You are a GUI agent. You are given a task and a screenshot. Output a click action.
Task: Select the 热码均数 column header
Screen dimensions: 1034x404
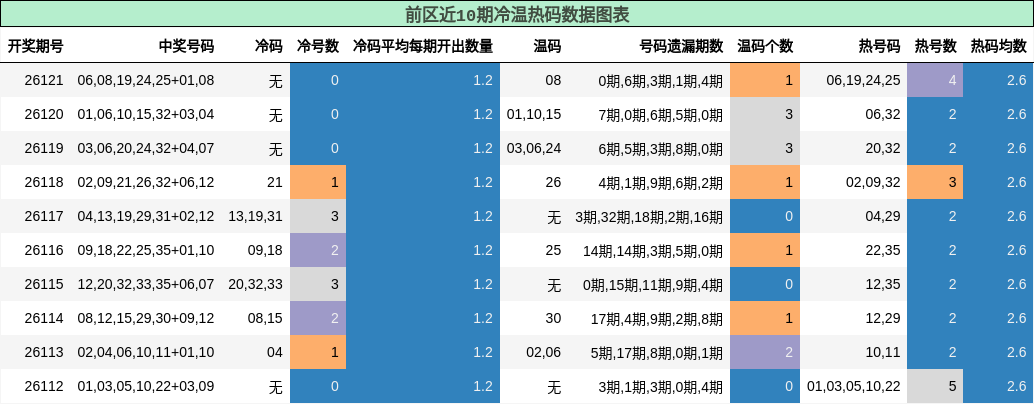click(998, 46)
